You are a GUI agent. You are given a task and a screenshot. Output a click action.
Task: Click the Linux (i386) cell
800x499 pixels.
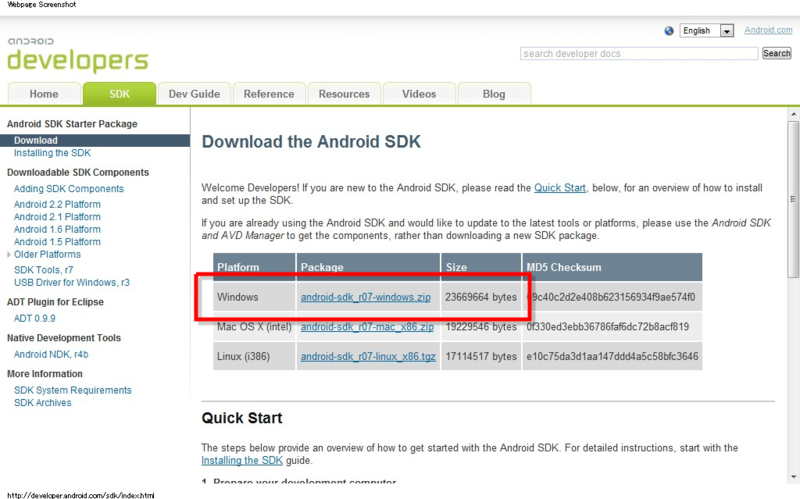[x=255, y=356]
